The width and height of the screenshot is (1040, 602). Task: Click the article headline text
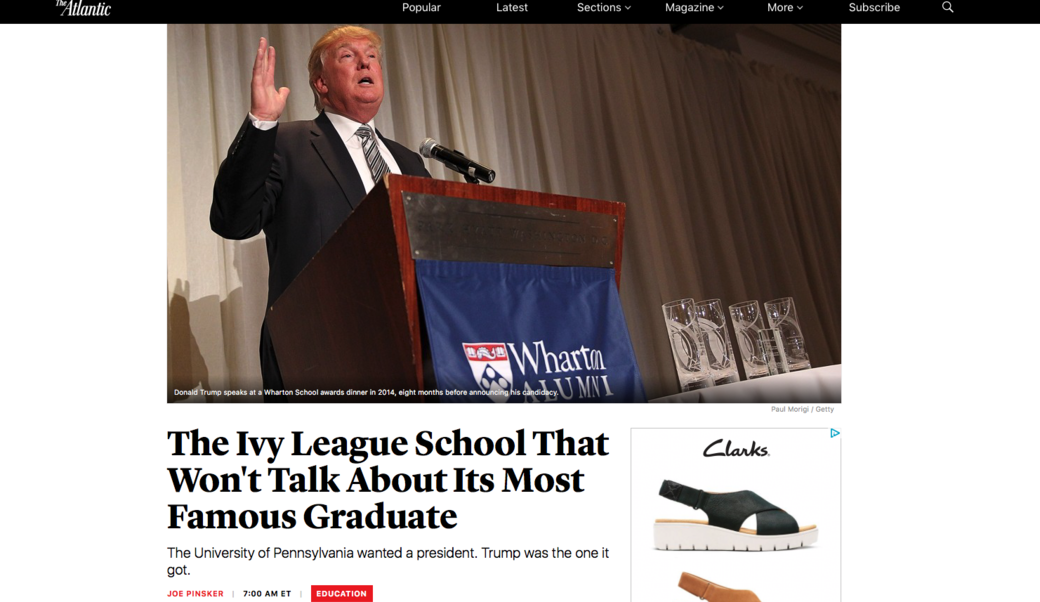388,480
